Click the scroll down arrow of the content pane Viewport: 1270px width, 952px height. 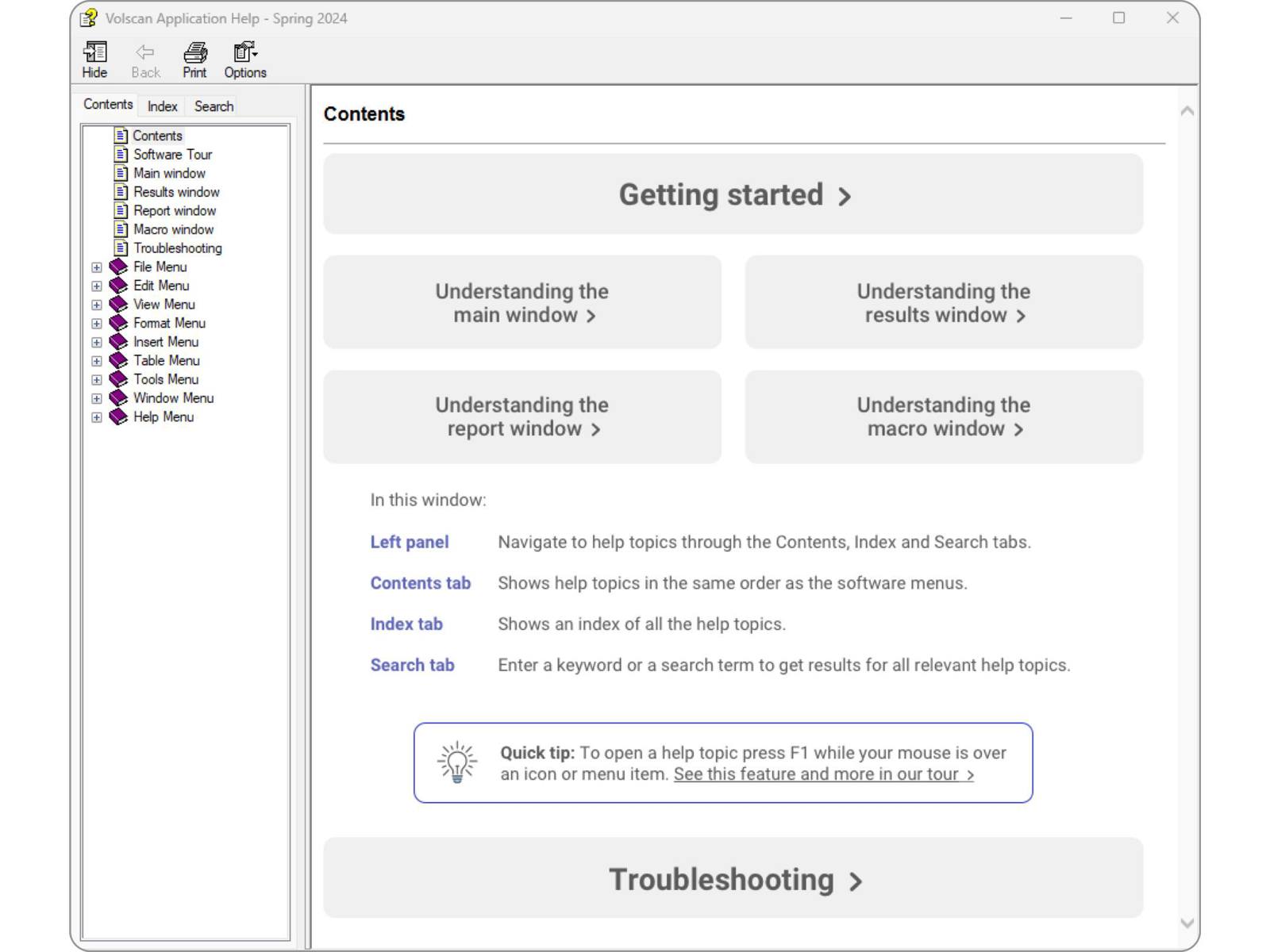tap(1187, 923)
